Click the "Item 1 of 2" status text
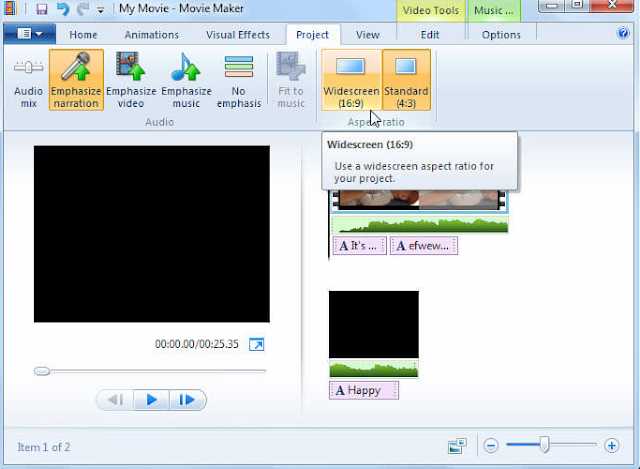 click(x=44, y=447)
